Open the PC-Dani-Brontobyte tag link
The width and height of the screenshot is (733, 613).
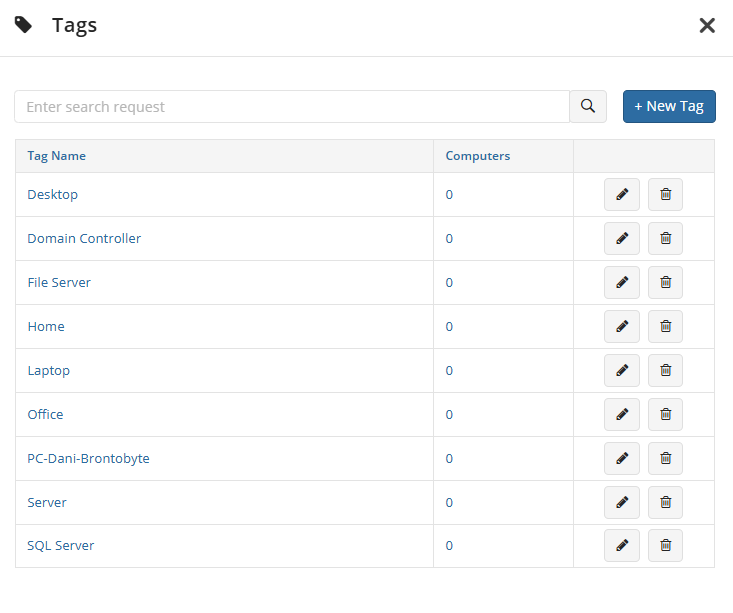point(88,458)
